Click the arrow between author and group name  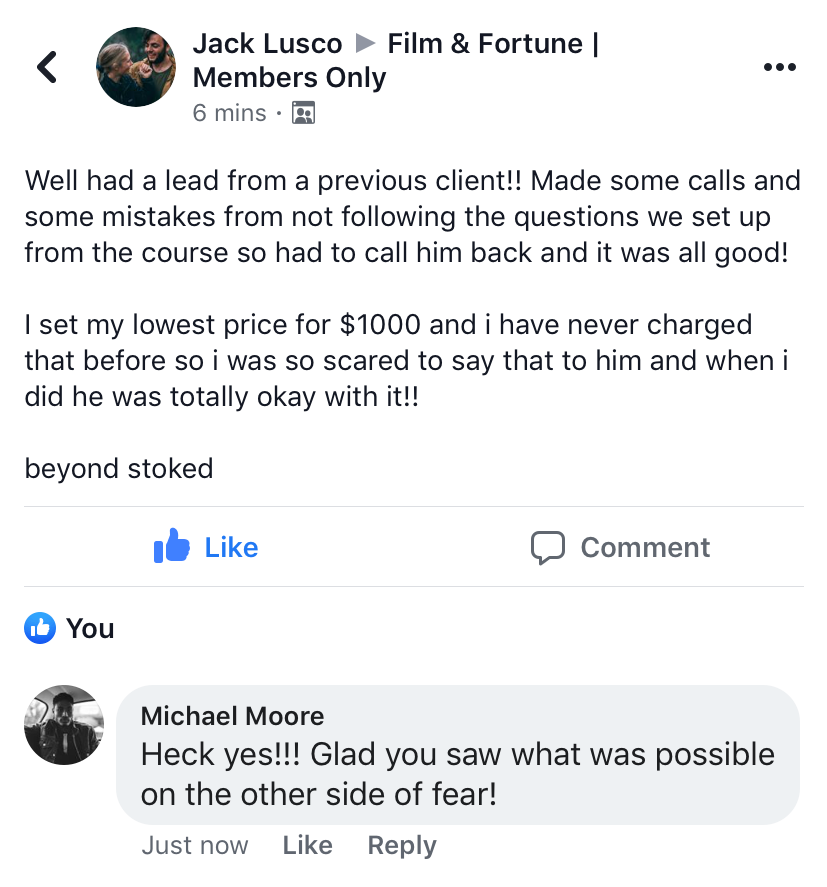365,43
